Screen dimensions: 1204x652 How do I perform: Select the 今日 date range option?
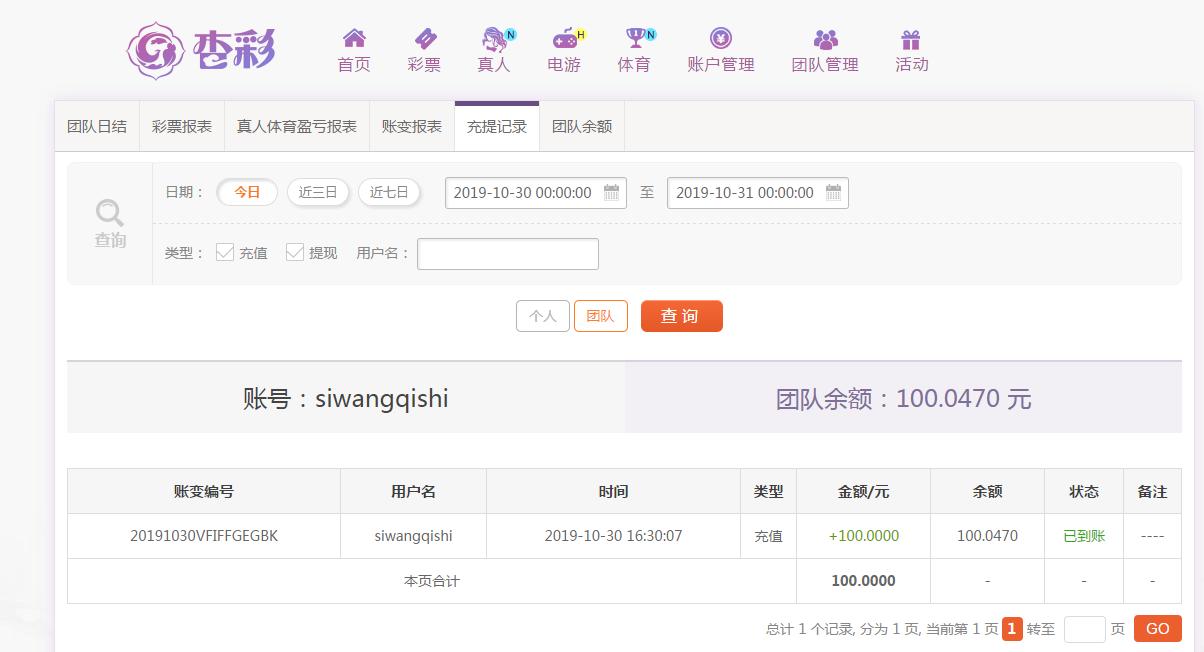(247, 192)
